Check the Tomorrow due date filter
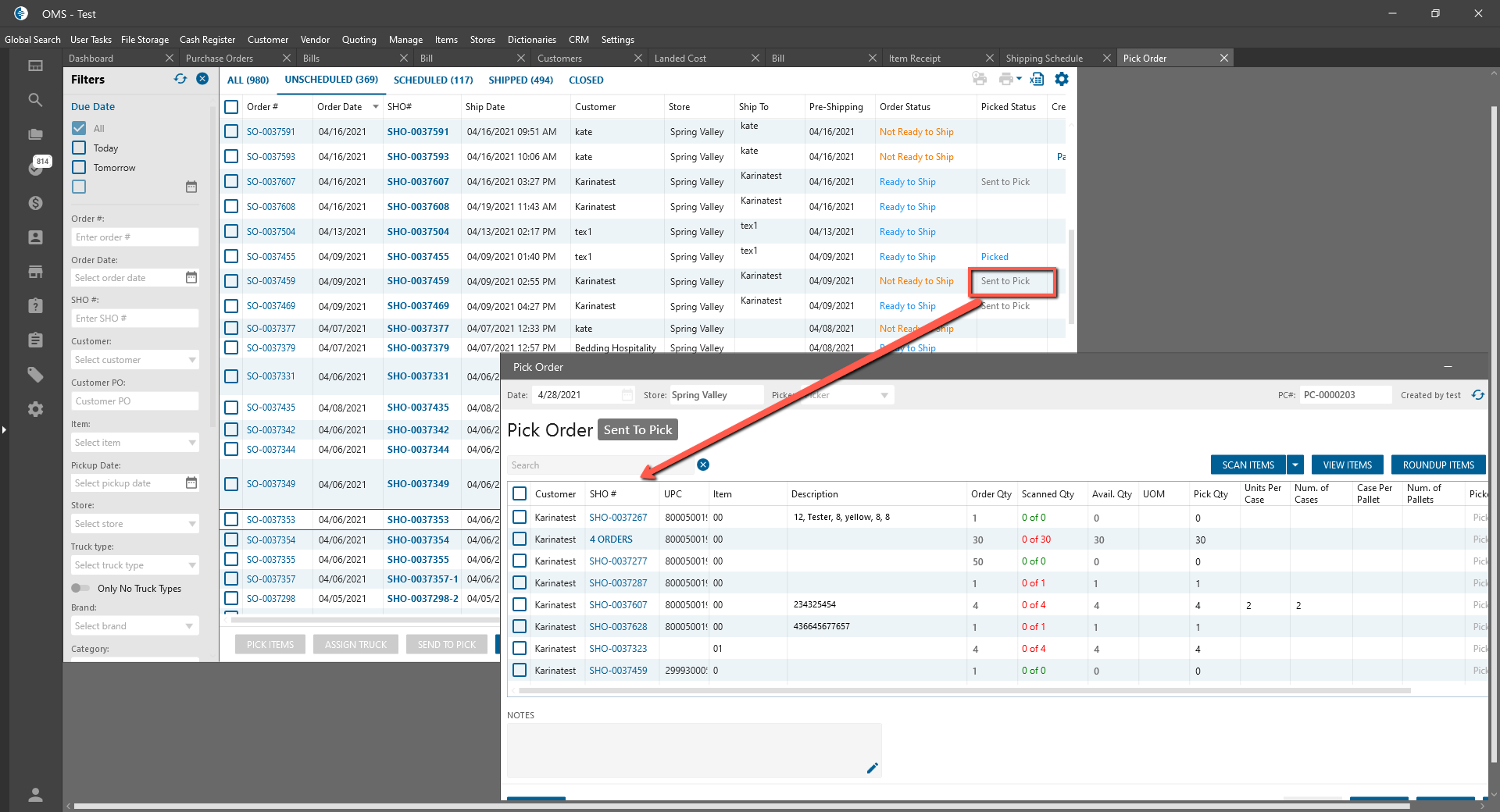 (79, 167)
